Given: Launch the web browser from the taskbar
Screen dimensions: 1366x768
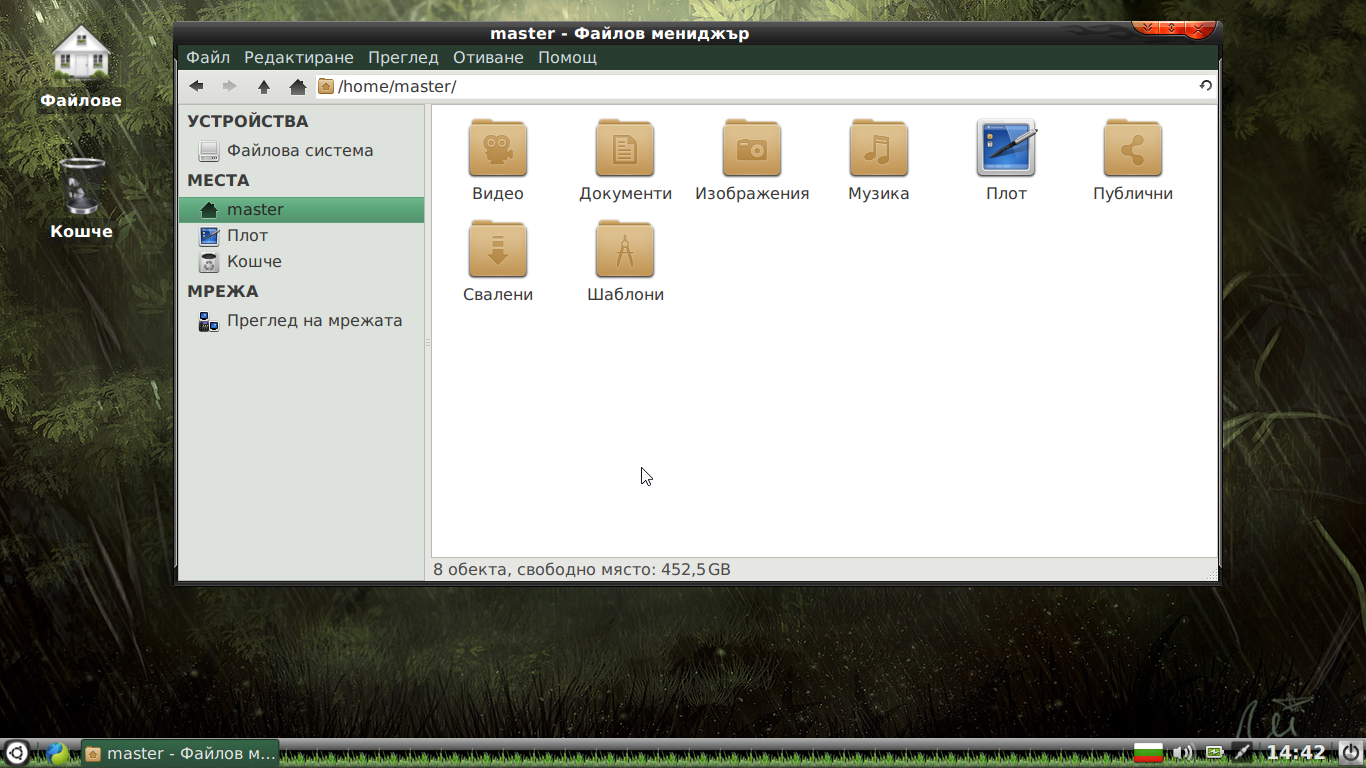Looking at the screenshot, I should [x=56, y=753].
